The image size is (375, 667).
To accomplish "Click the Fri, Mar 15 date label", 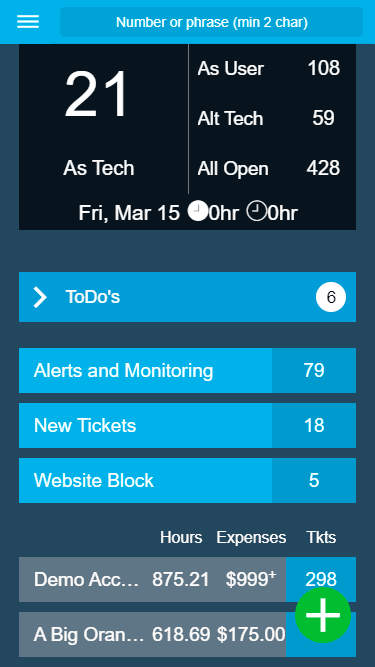I will tap(129, 213).
